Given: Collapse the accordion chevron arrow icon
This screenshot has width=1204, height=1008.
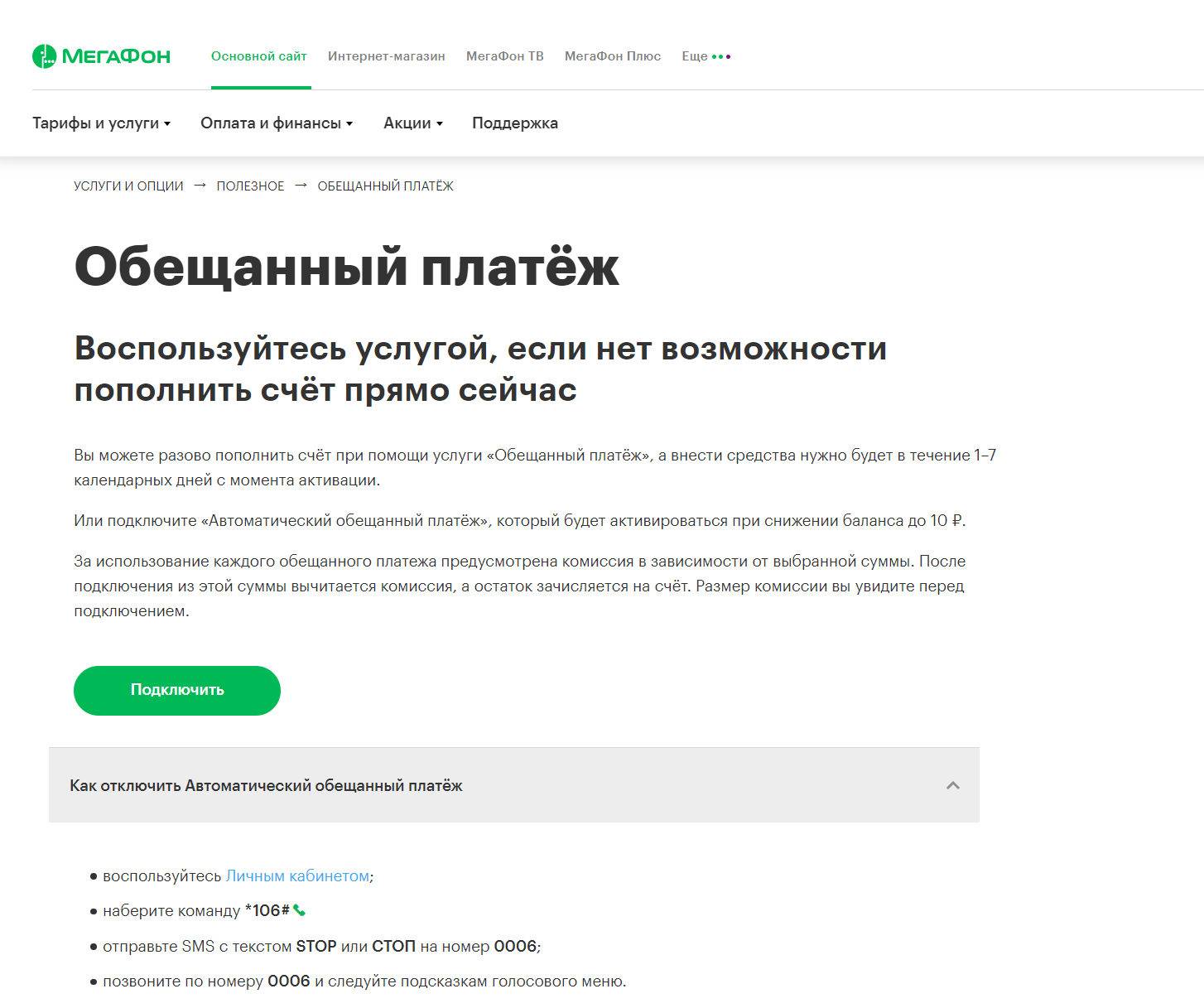Looking at the screenshot, I should [x=953, y=785].
